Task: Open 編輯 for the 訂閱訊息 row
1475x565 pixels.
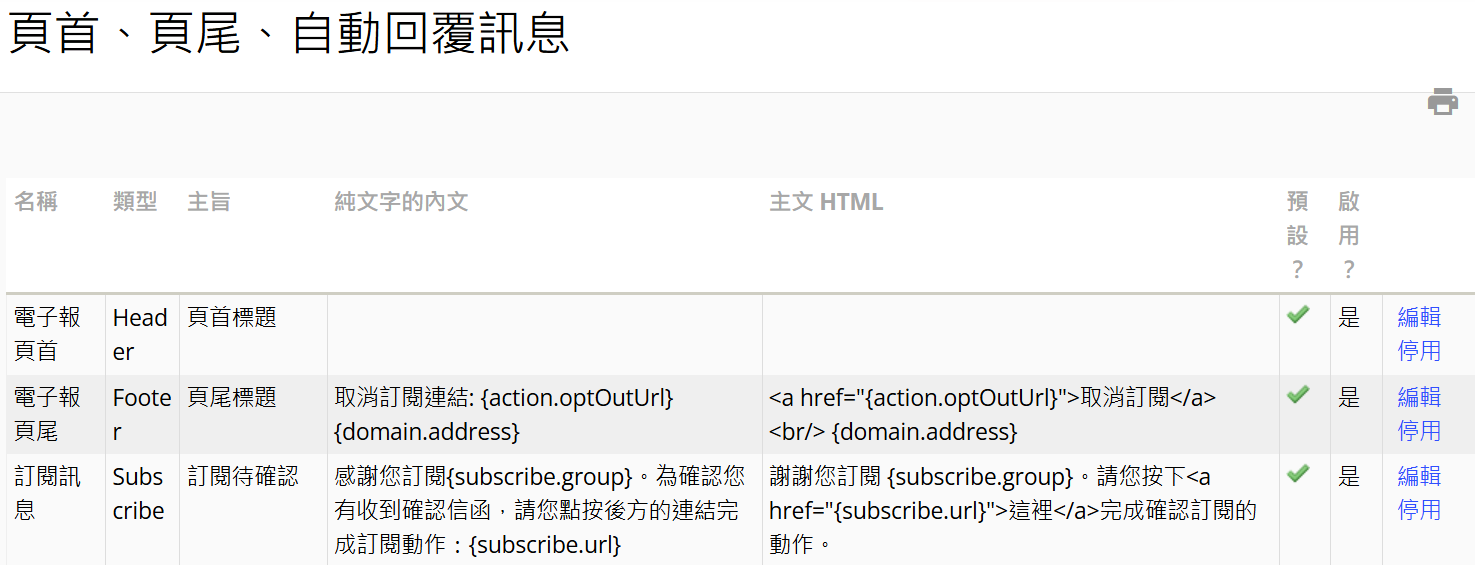Action: pyautogui.click(x=1418, y=477)
